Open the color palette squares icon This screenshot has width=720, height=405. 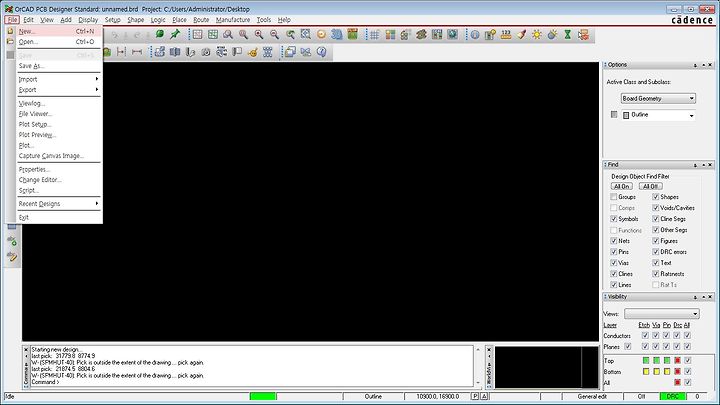pos(390,34)
